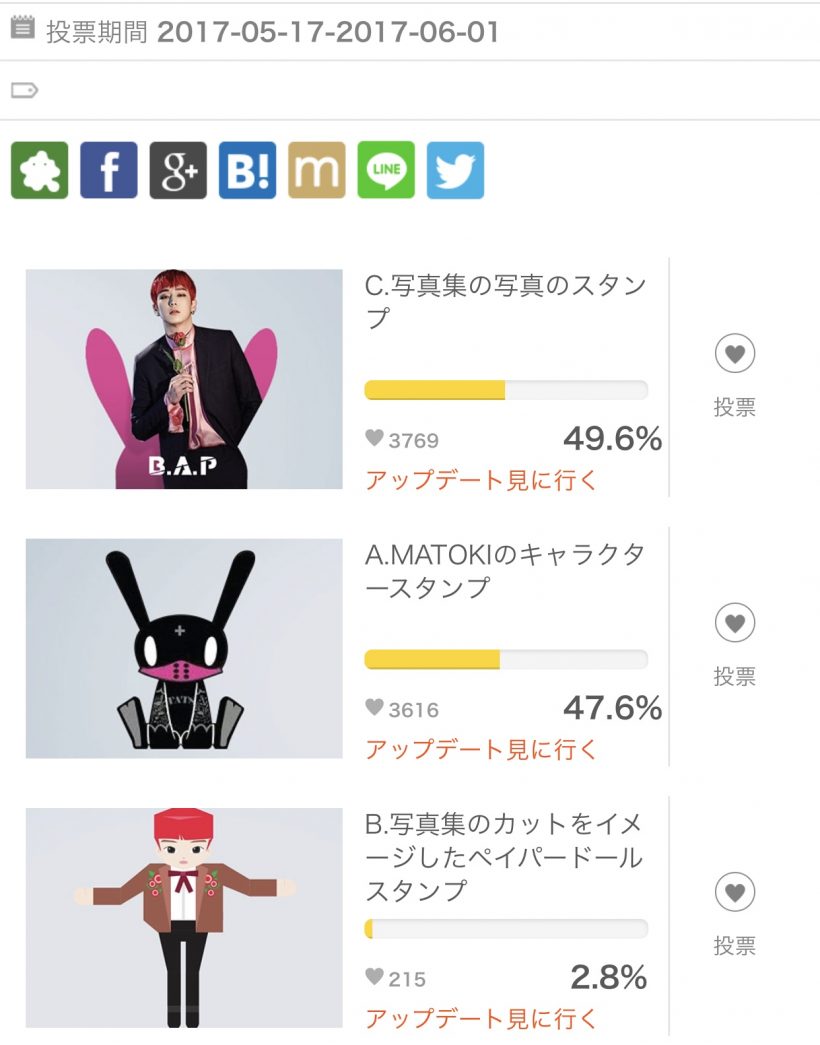Click the 49.6% progress bar for option C
Screen dimensions: 820x1045
(506, 390)
